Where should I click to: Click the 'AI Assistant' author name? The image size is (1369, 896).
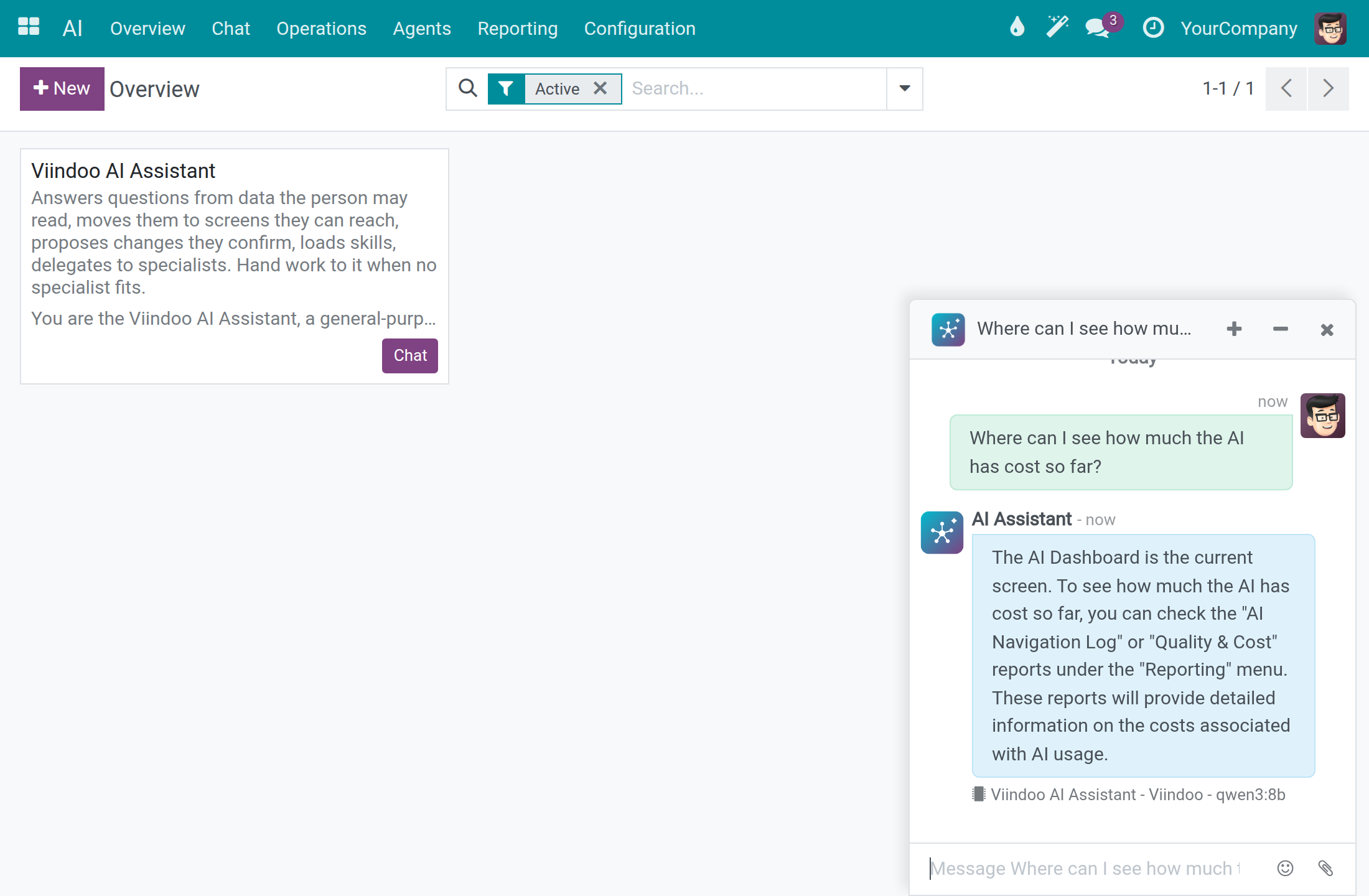tap(1022, 519)
